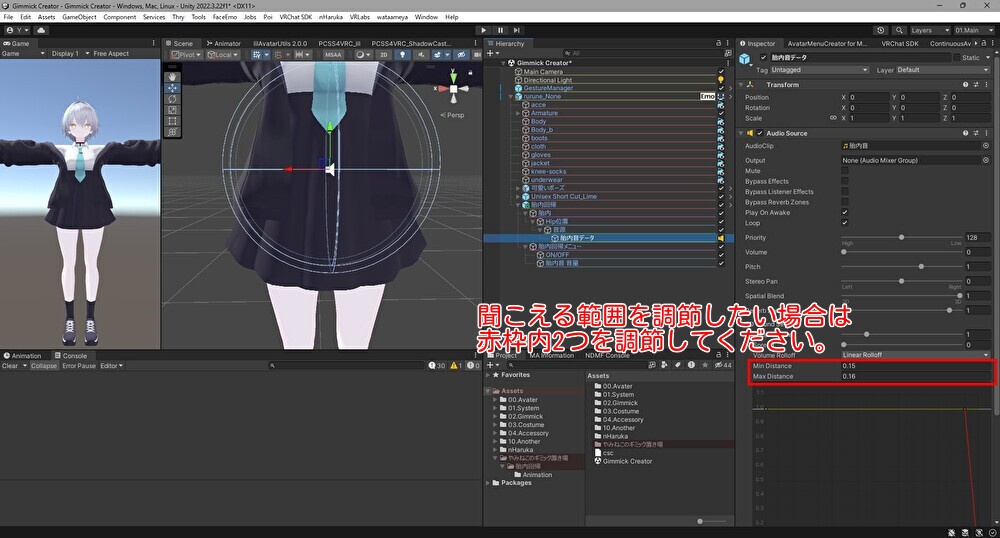Open the undo history icon
The width and height of the screenshot is (1000, 538).
click(881, 30)
